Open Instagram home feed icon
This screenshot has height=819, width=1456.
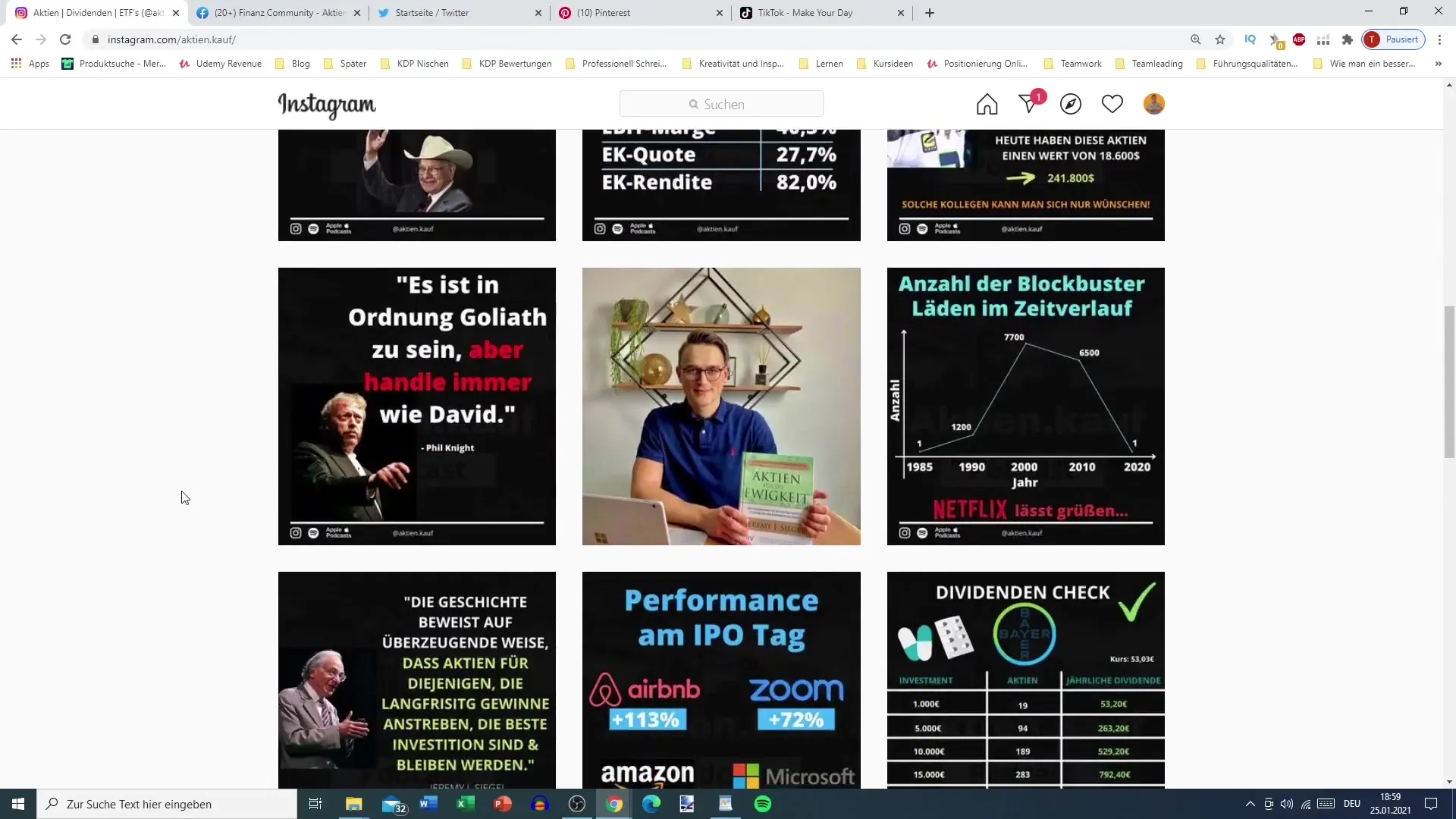click(x=987, y=104)
